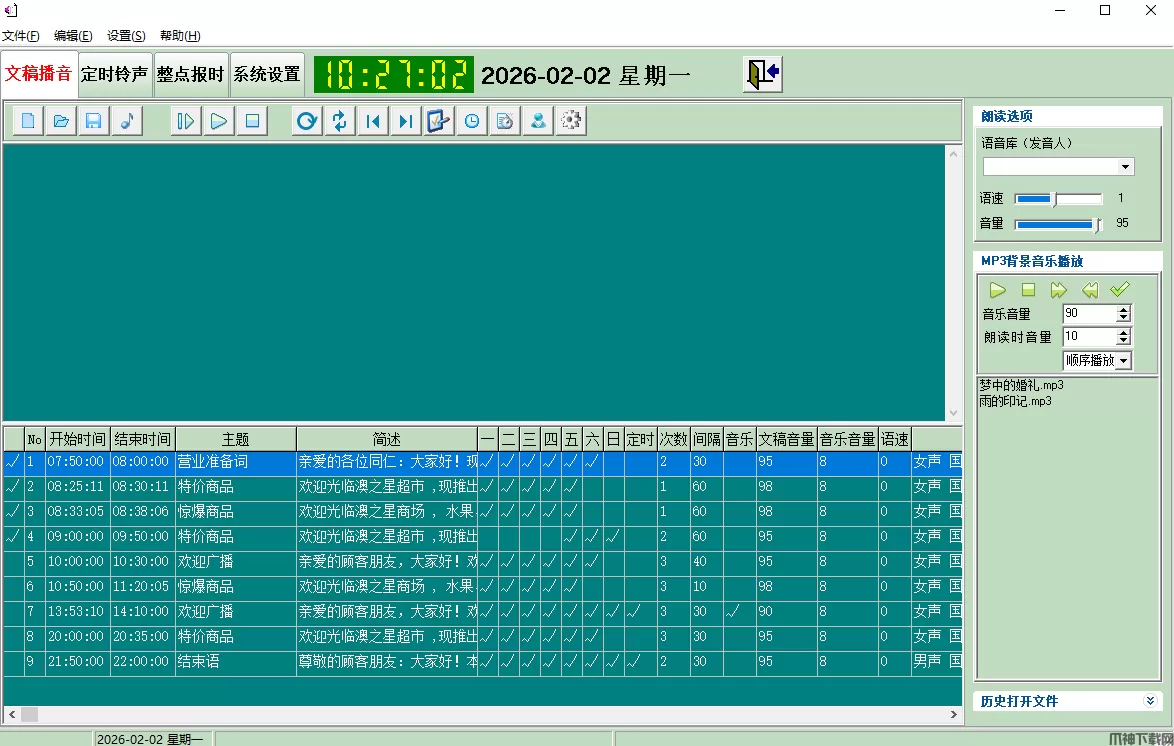This screenshot has width=1174, height=746.
Task: Expand the 历史打开文件 panel
Action: pos(1150,701)
